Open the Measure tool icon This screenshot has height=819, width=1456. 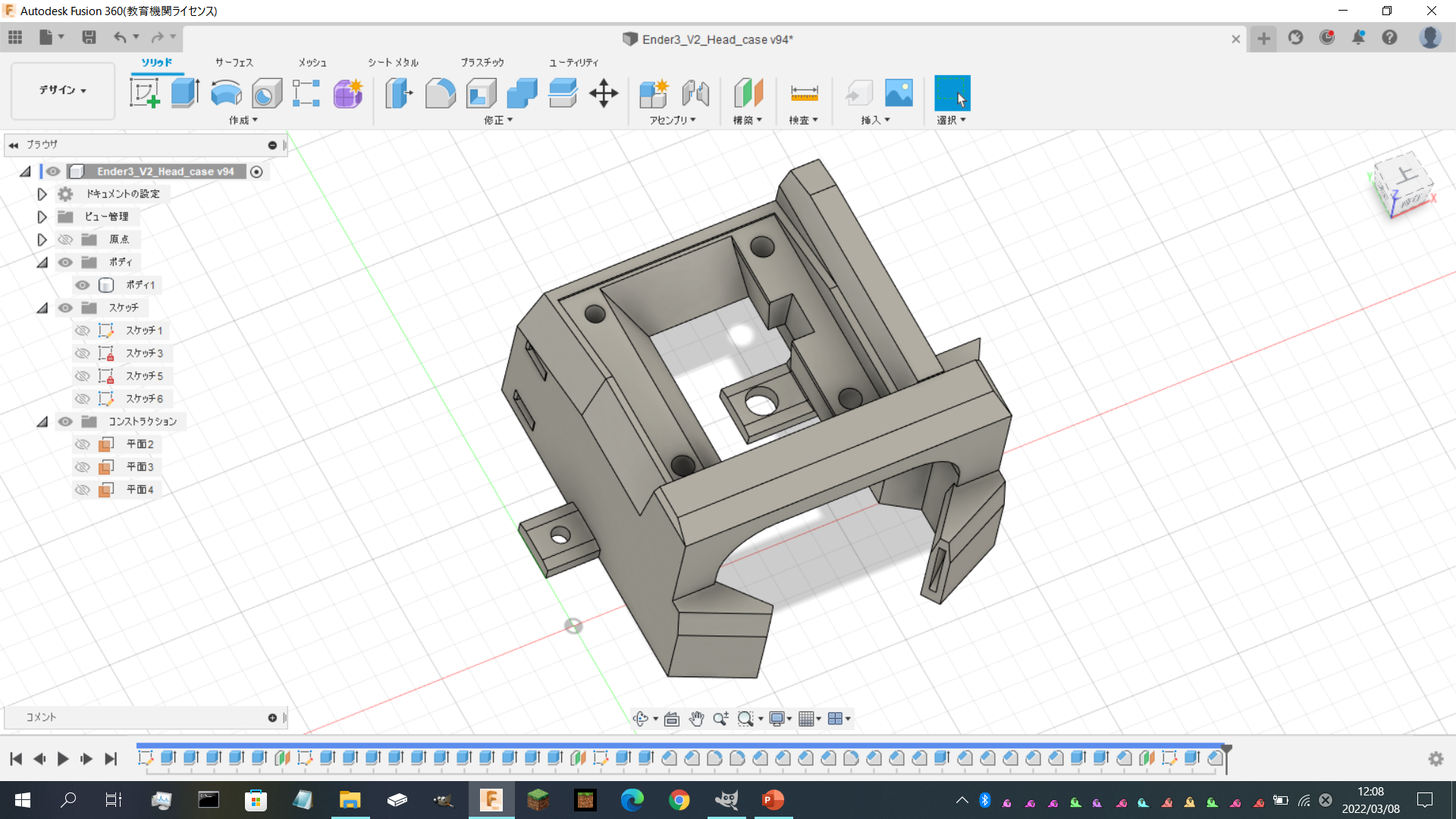coord(804,93)
